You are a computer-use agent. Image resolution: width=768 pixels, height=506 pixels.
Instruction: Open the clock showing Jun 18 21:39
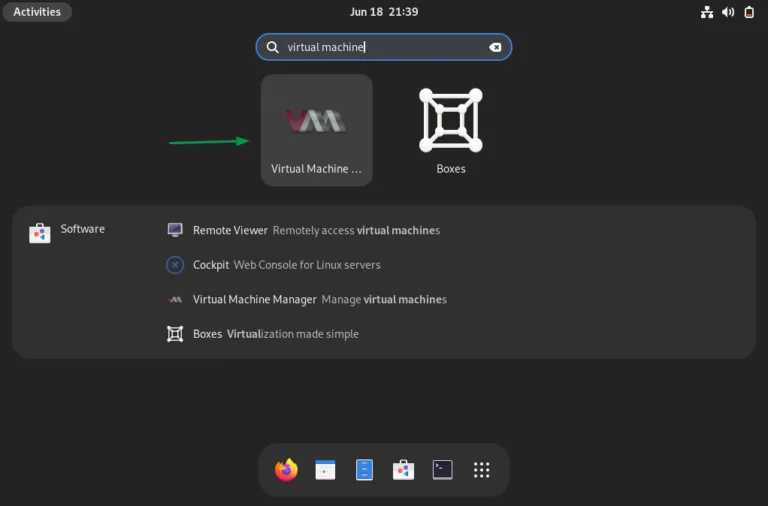click(x=384, y=12)
